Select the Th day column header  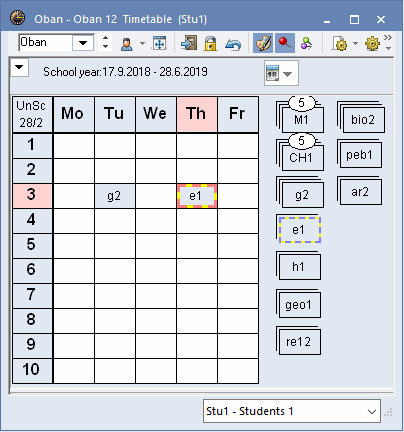click(197, 114)
